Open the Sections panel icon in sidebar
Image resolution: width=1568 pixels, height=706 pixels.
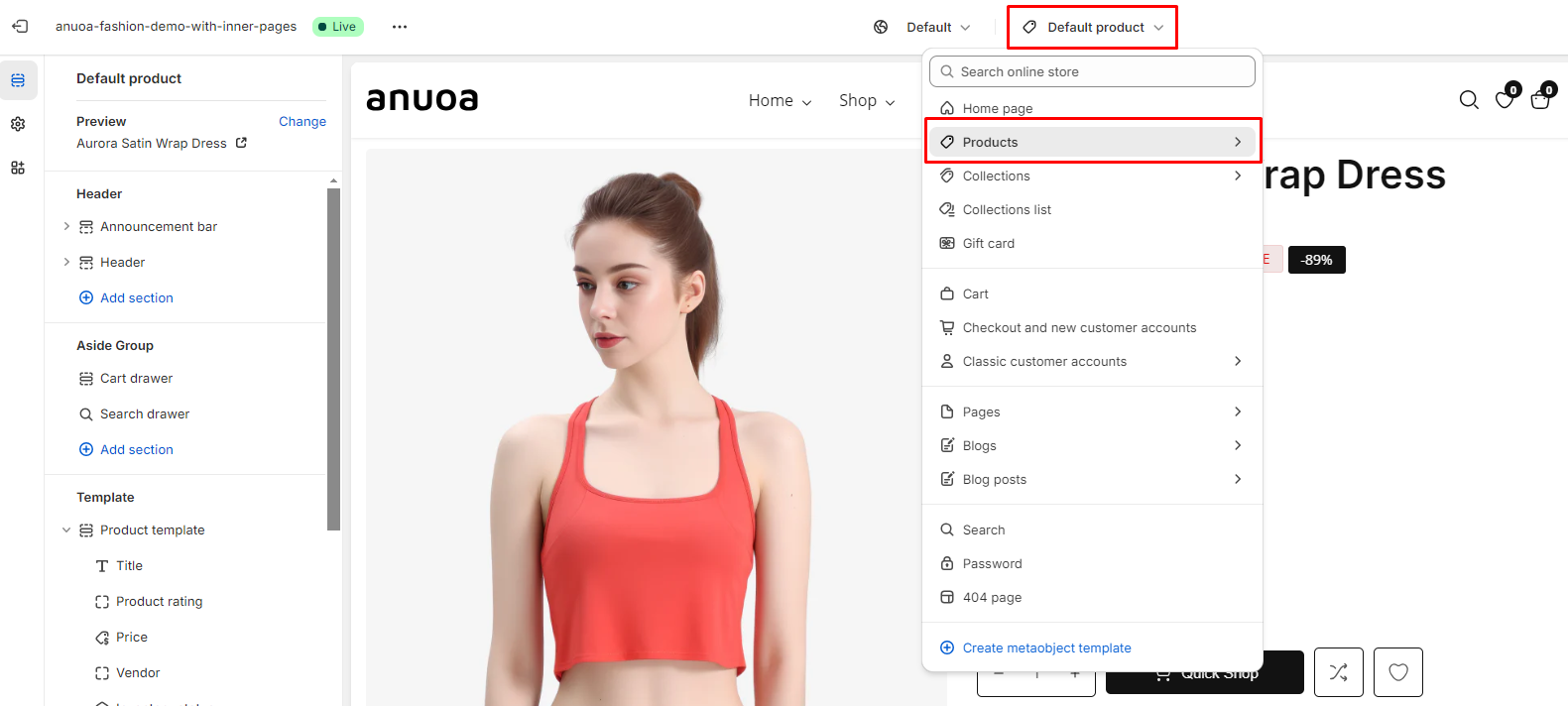click(x=18, y=80)
